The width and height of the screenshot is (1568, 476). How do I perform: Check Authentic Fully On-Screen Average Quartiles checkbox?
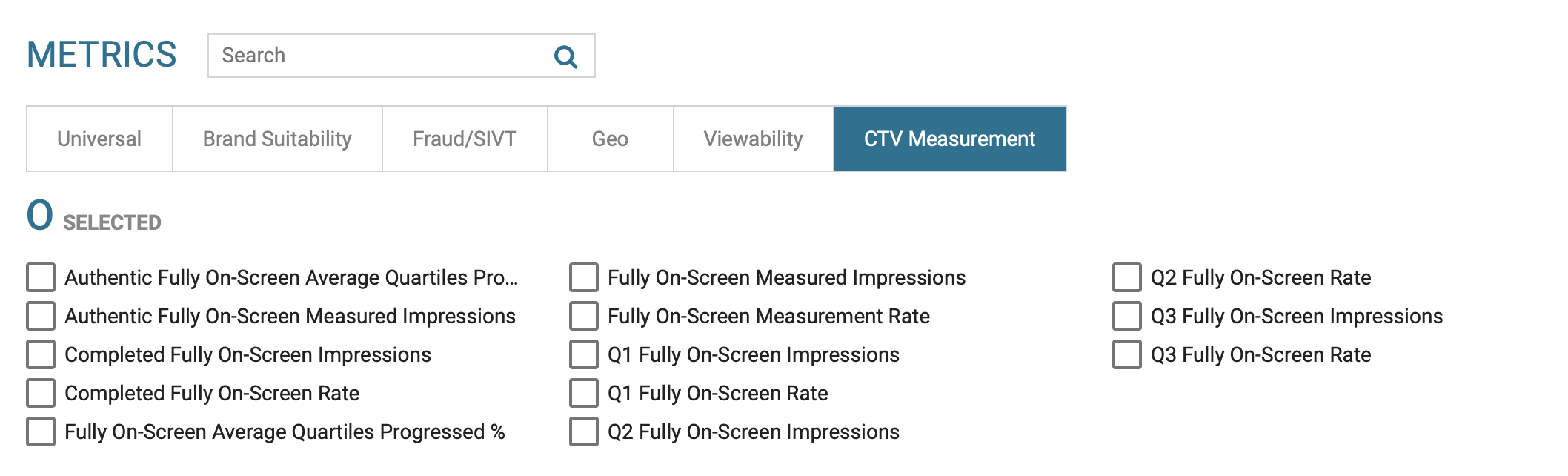(41, 277)
